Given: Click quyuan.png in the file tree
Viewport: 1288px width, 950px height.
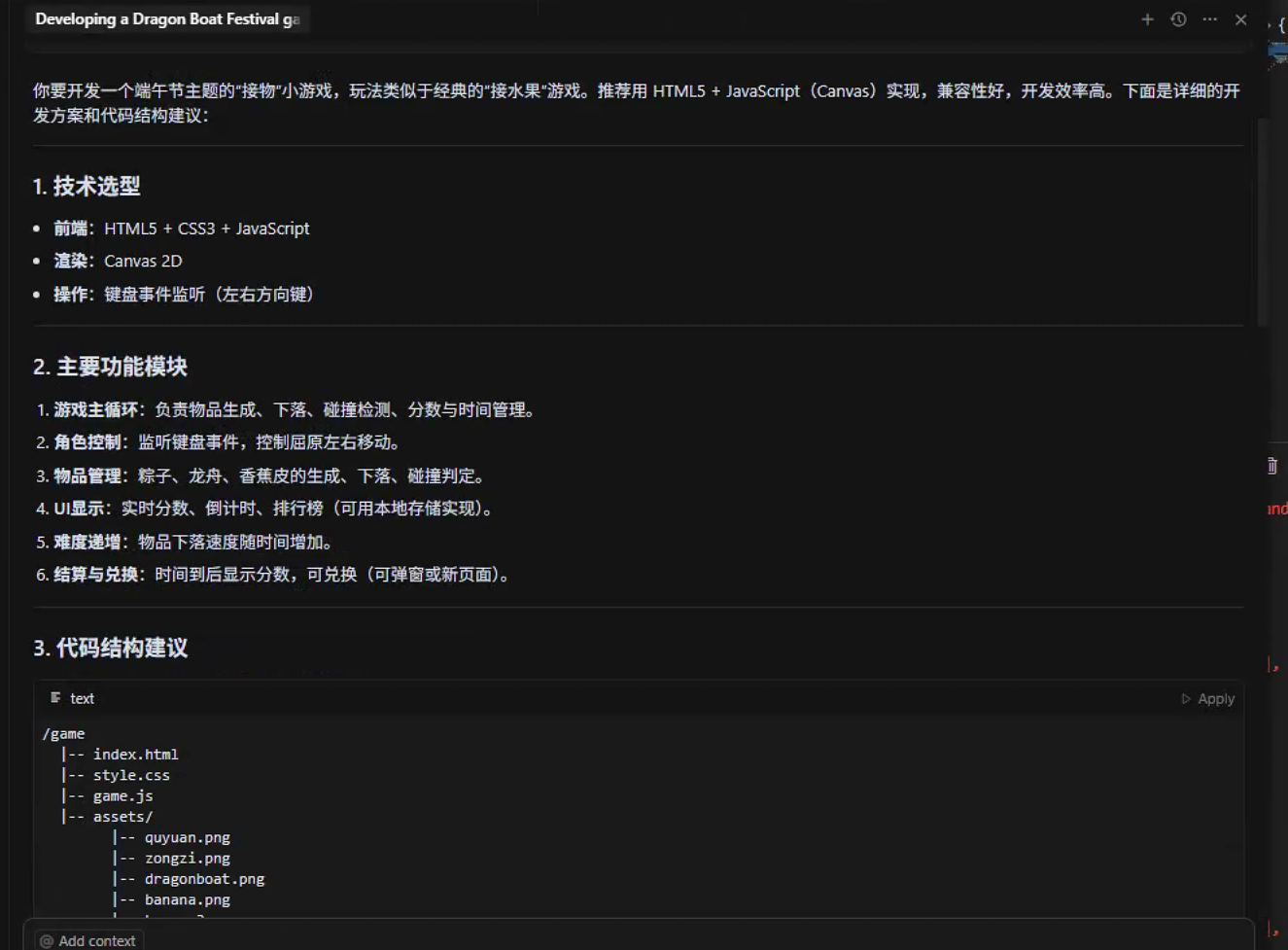Looking at the screenshot, I should 188,837.
